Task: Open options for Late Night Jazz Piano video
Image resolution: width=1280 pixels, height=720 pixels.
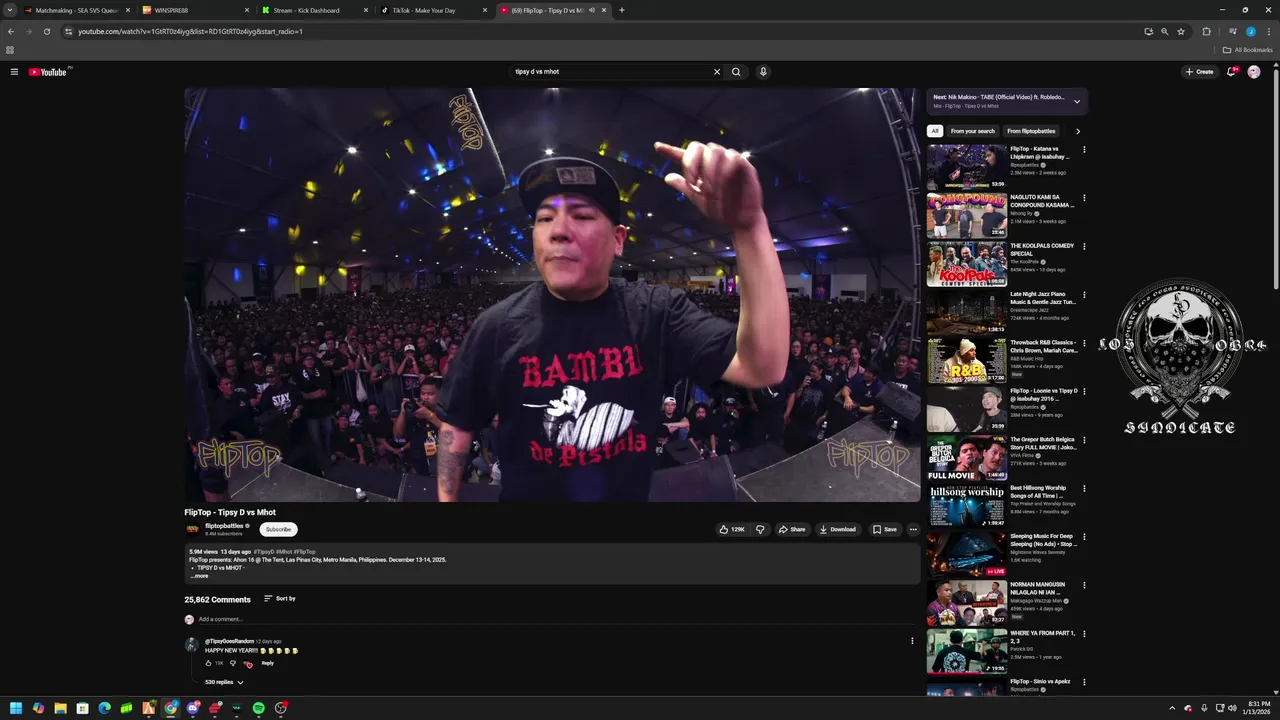Action: (1084, 295)
